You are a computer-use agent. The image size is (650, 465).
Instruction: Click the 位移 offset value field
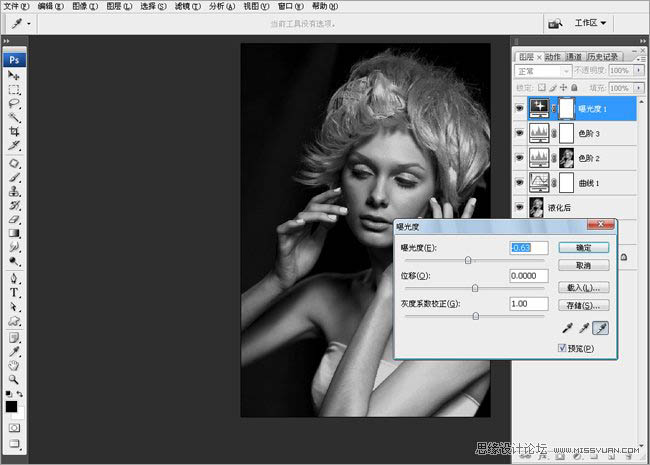tap(527, 276)
